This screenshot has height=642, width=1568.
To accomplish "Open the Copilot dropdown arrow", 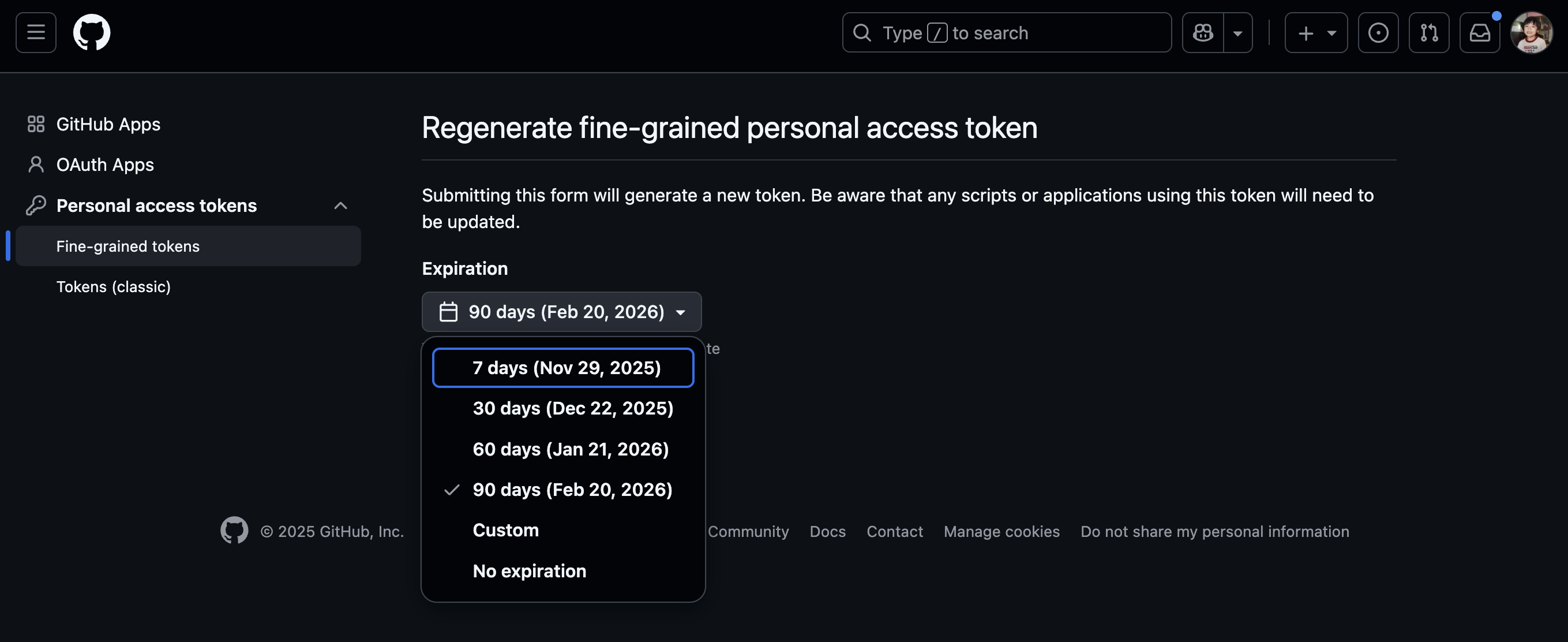I will coord(1237,32).
